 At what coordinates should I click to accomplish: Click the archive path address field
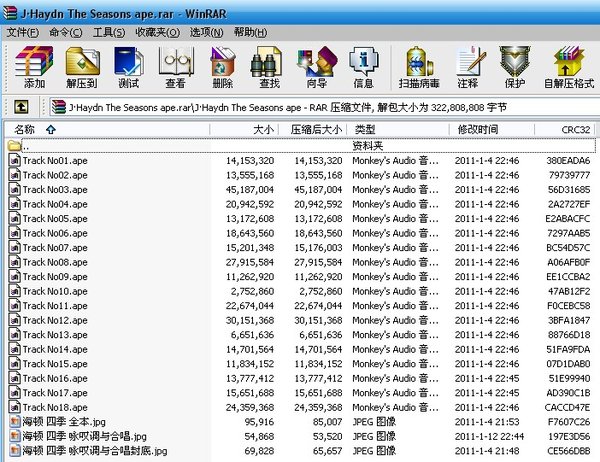[x=324, y=107]
